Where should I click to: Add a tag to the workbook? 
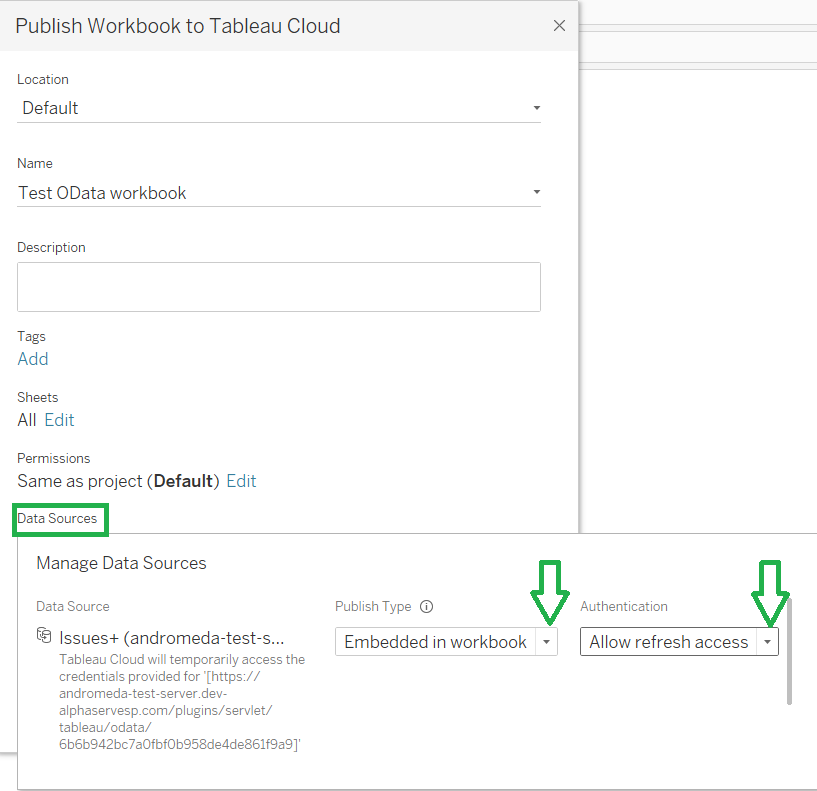tap(32, 358)
